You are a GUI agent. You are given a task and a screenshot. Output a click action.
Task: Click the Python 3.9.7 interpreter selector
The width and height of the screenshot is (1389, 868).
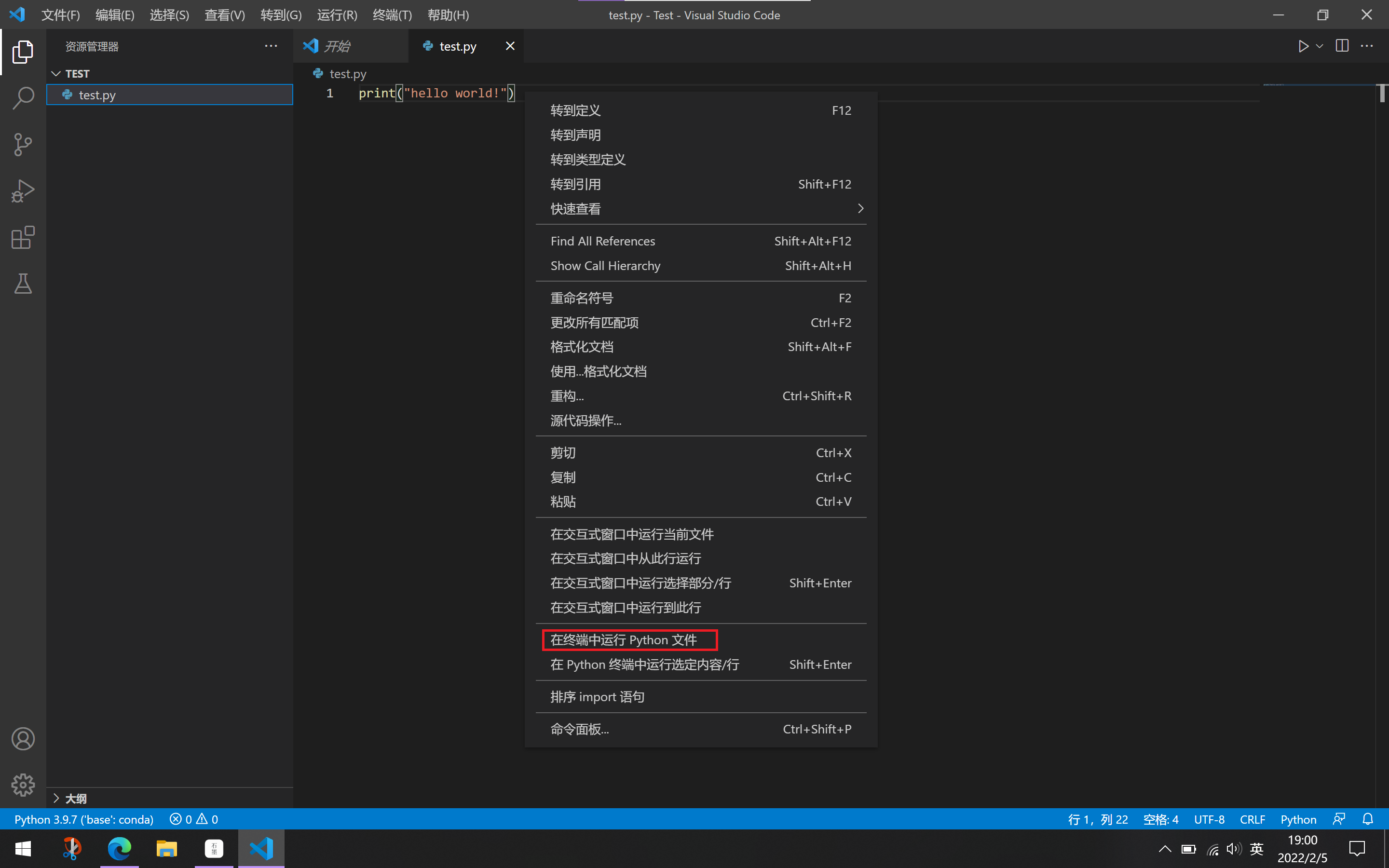click(x=84, y=819)
